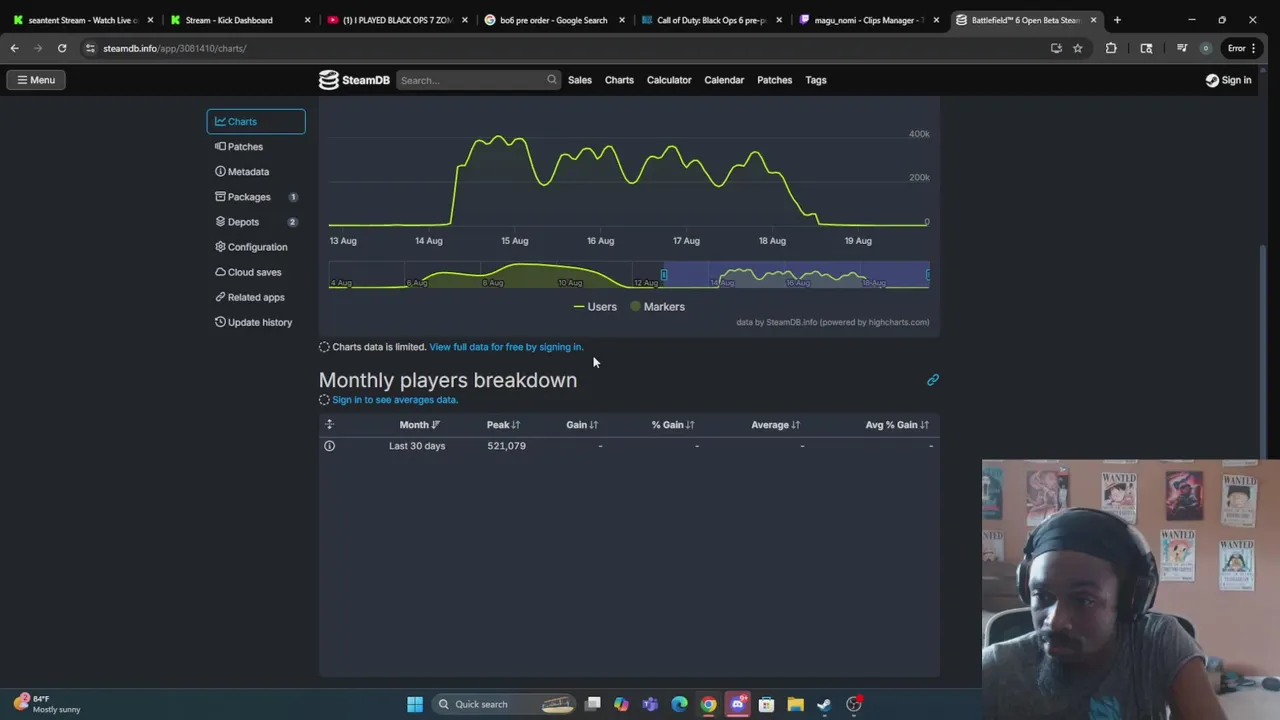Viewport: 1280px width, 720px height.
Task: Open Patches in the top navigation
Action: (774, 80)
